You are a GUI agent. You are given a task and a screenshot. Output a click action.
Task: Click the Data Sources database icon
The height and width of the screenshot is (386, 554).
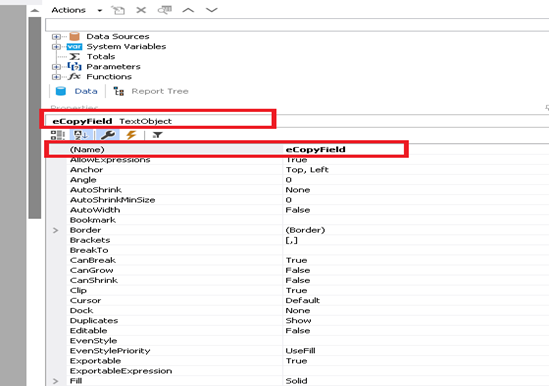coord(75,36)
